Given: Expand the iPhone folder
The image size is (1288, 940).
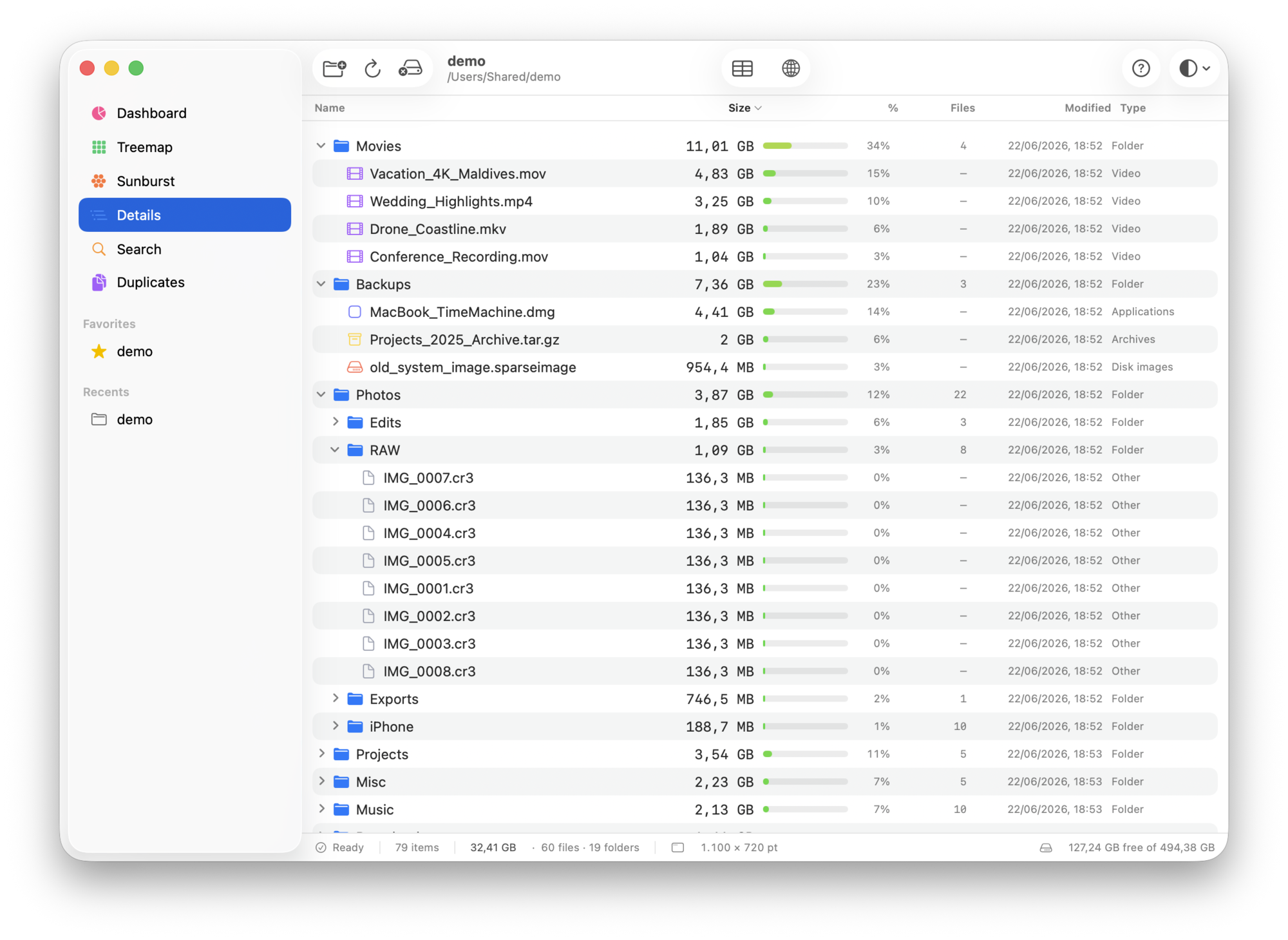Looking at the screenshot, I should pos(335,726).
